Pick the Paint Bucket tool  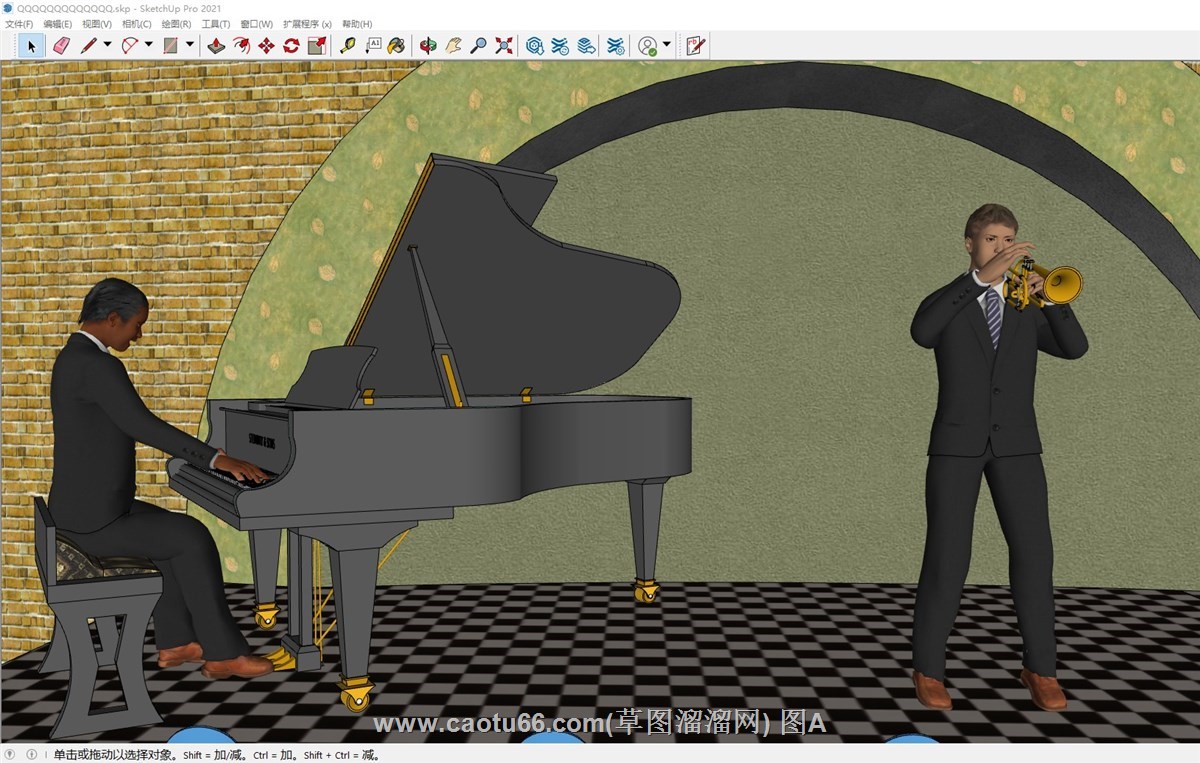tap(397, 45)
